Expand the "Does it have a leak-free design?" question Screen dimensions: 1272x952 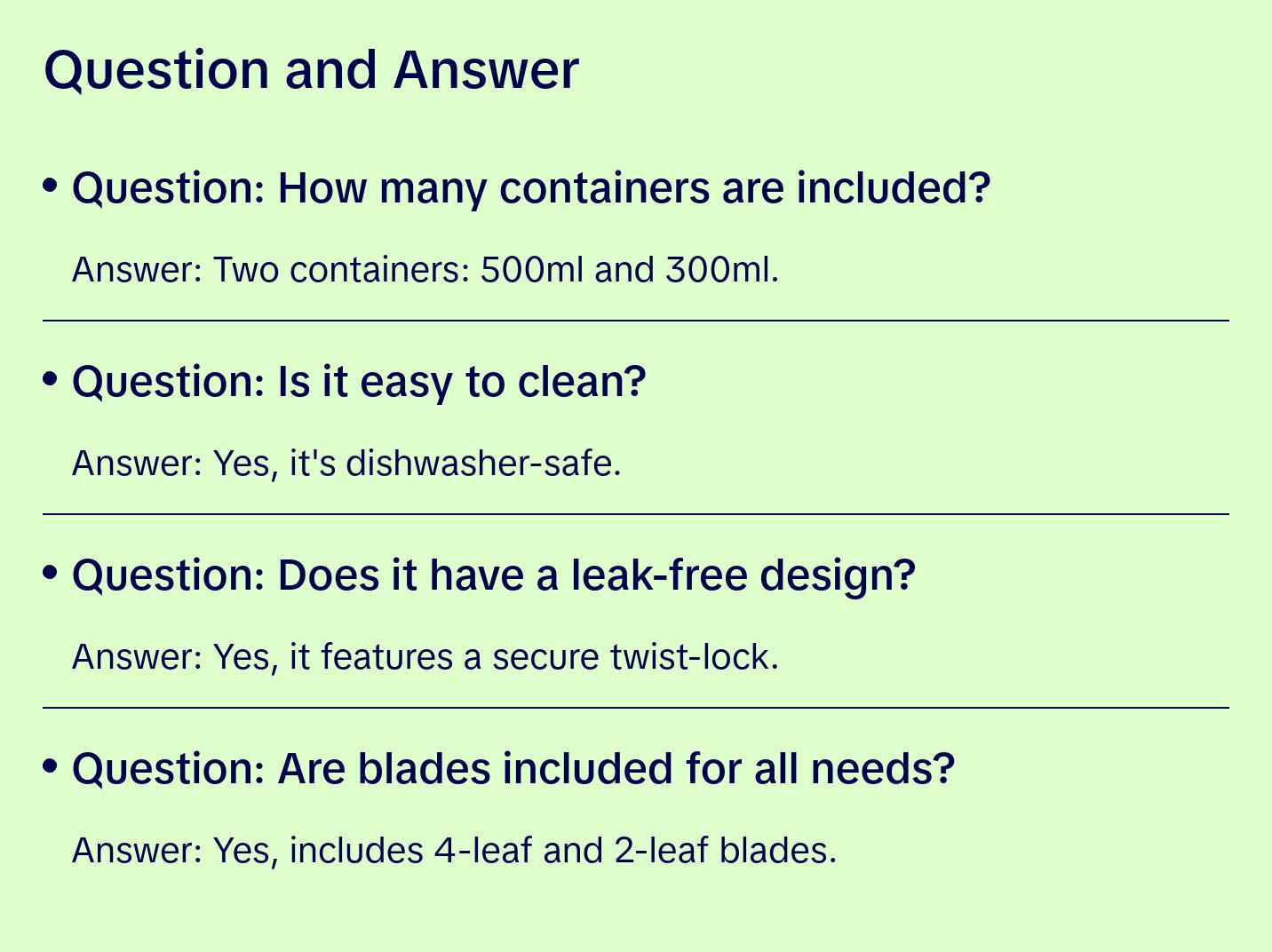[493, 575]
